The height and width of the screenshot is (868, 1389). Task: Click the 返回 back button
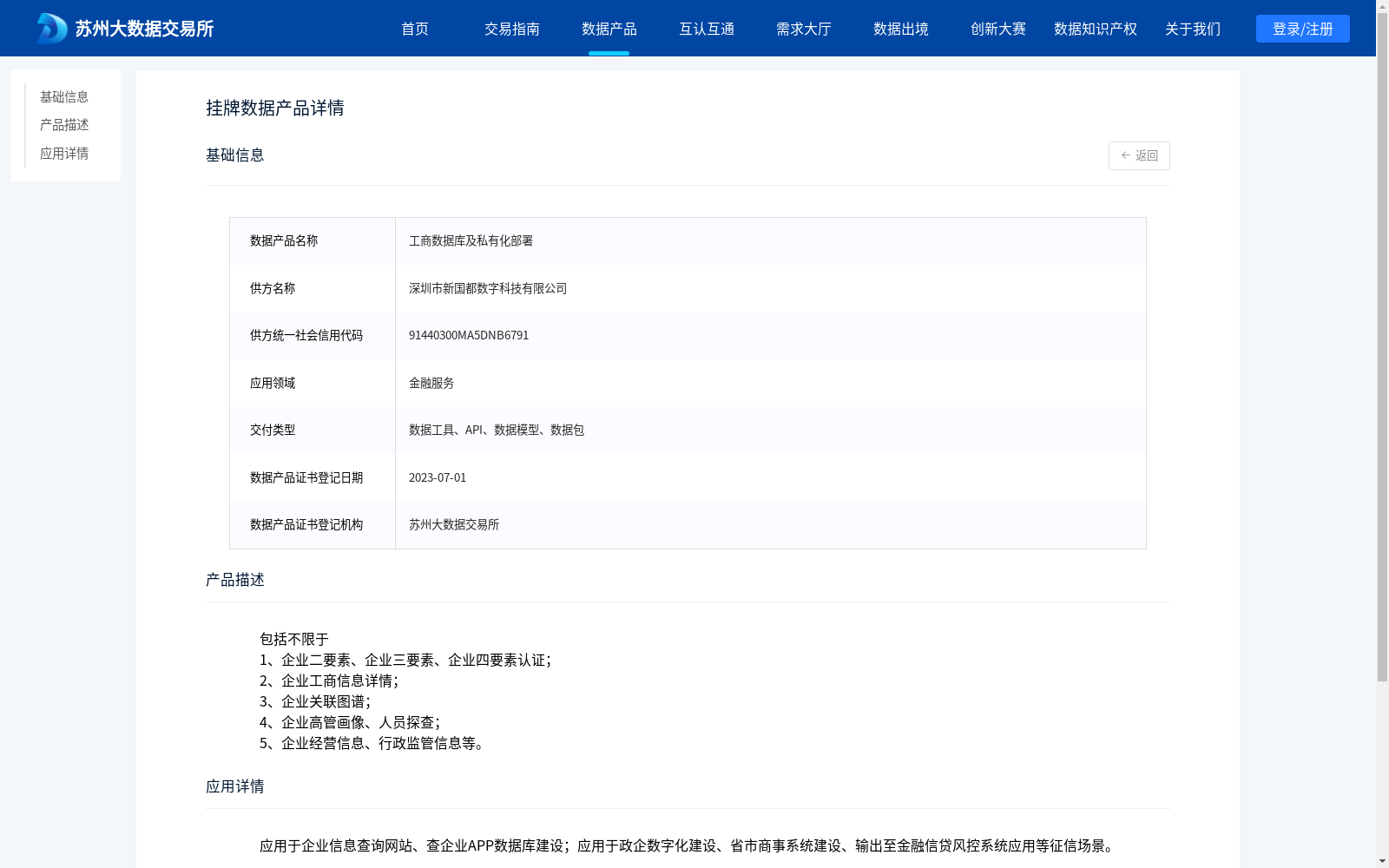click(x=1139, y=155)
